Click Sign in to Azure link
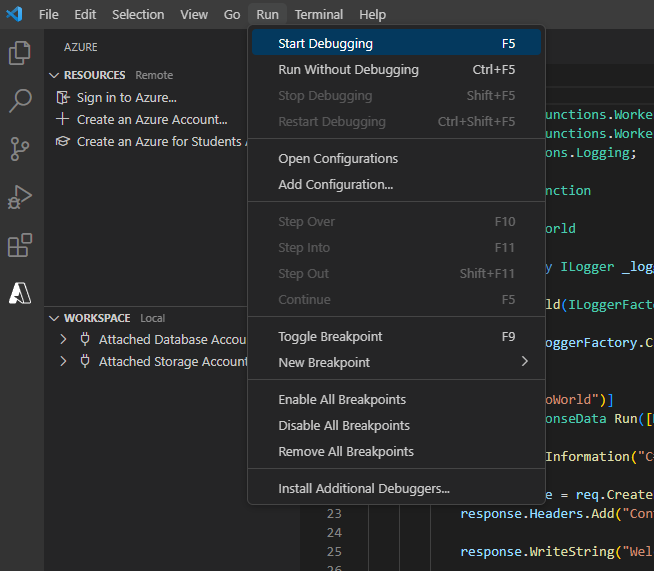This screenshot has width=654, height=571. [x=126, y=97]
